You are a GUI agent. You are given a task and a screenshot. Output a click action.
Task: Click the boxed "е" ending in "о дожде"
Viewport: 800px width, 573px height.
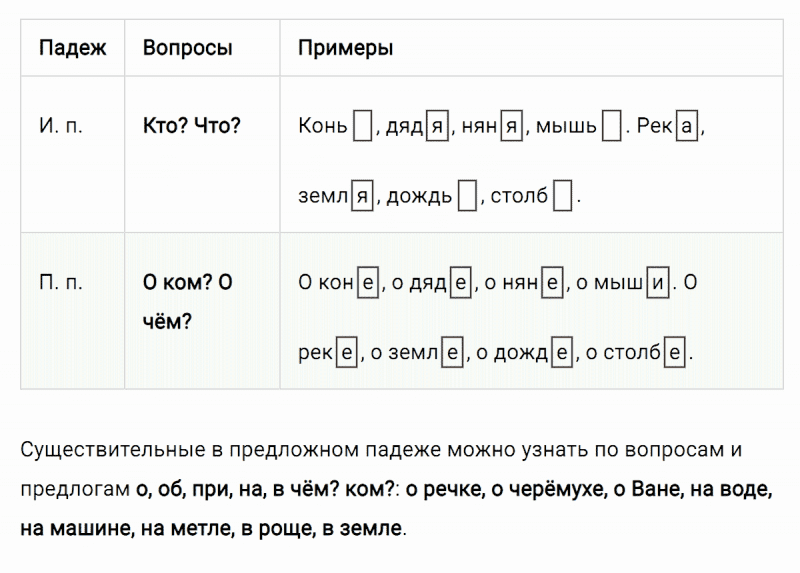562,353
